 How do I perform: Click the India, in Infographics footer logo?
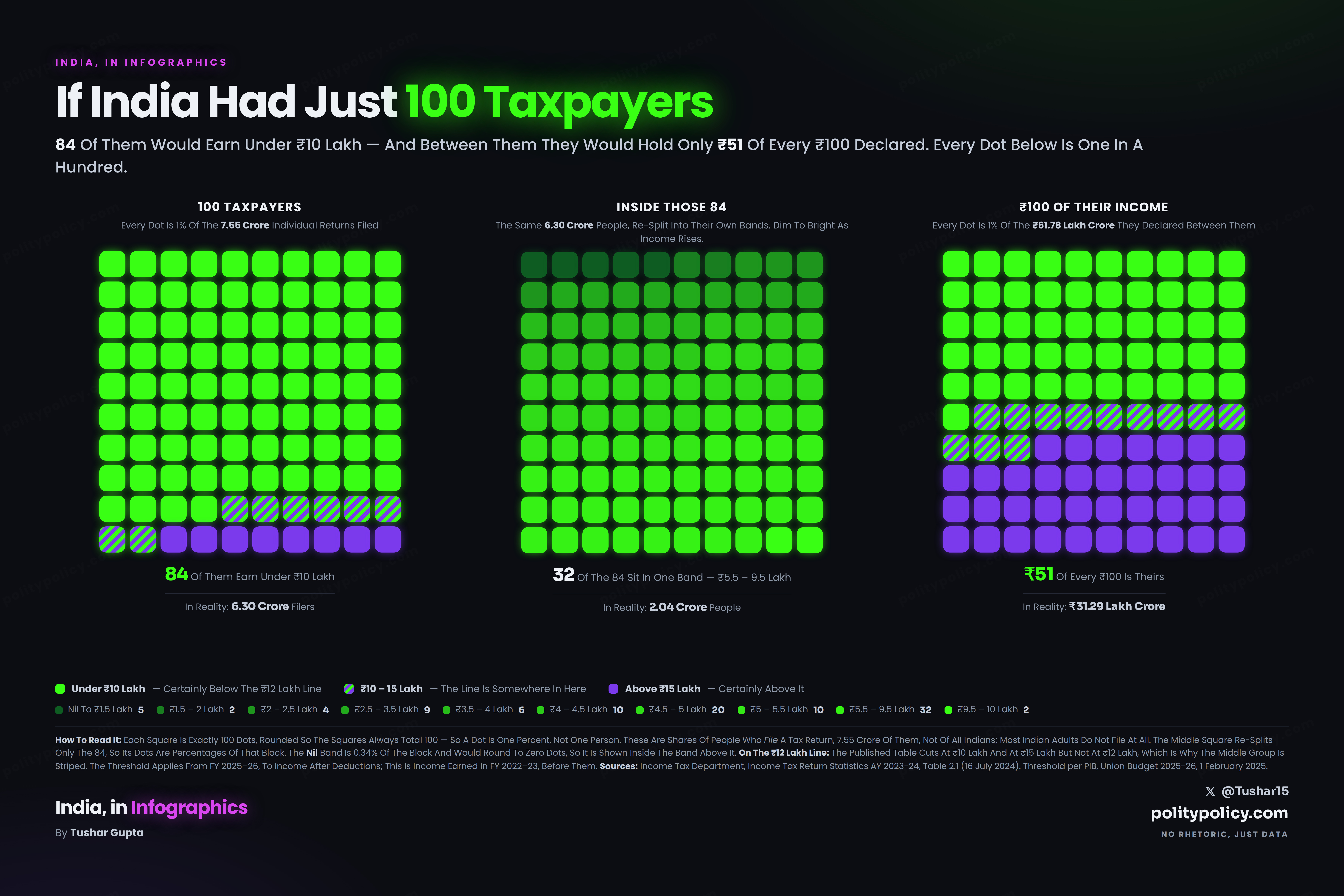click(x=151, y=808)
